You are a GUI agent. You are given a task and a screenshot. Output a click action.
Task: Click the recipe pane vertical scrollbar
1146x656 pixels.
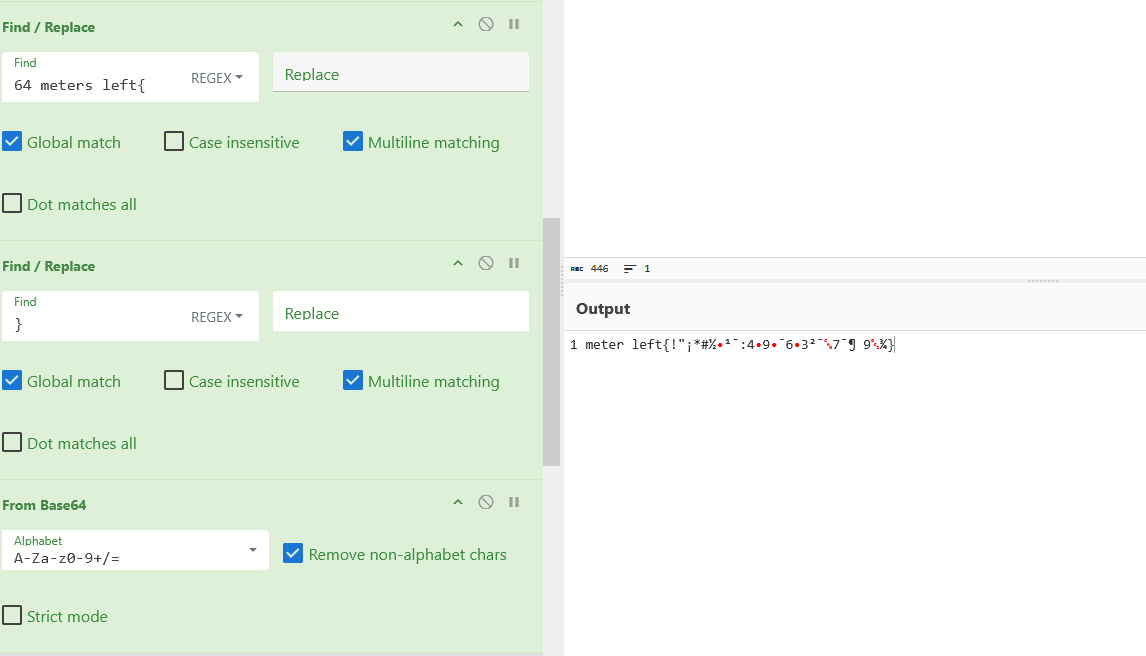click(x=552, y=342)
